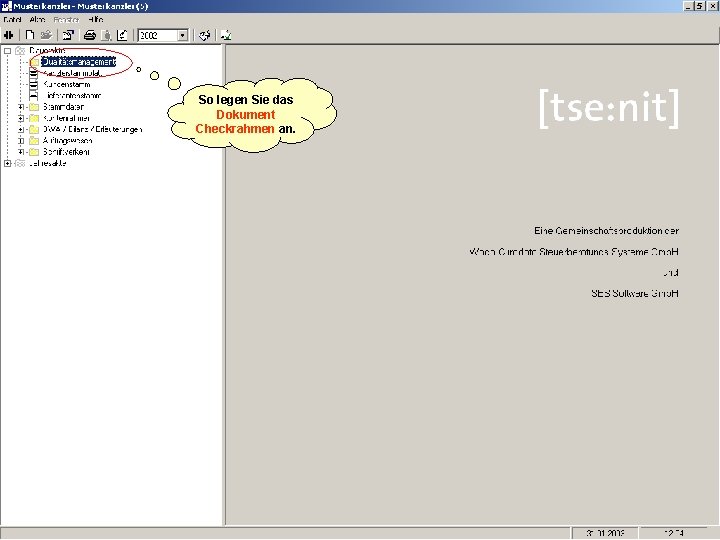
Task: Click the folder properties icon left of printer
Action: tap(68, 35)
